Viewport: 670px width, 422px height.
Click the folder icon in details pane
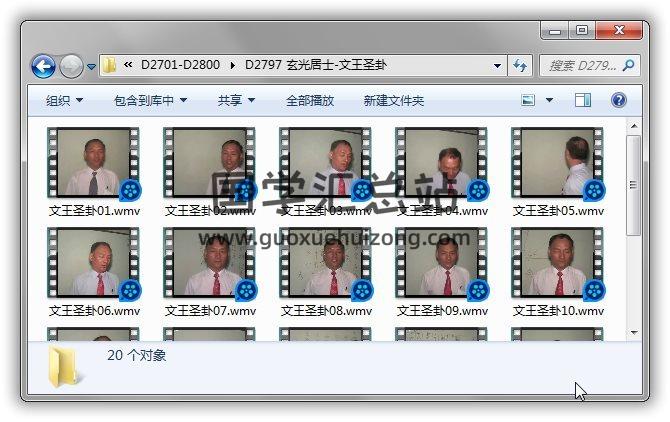coord(66,368)
